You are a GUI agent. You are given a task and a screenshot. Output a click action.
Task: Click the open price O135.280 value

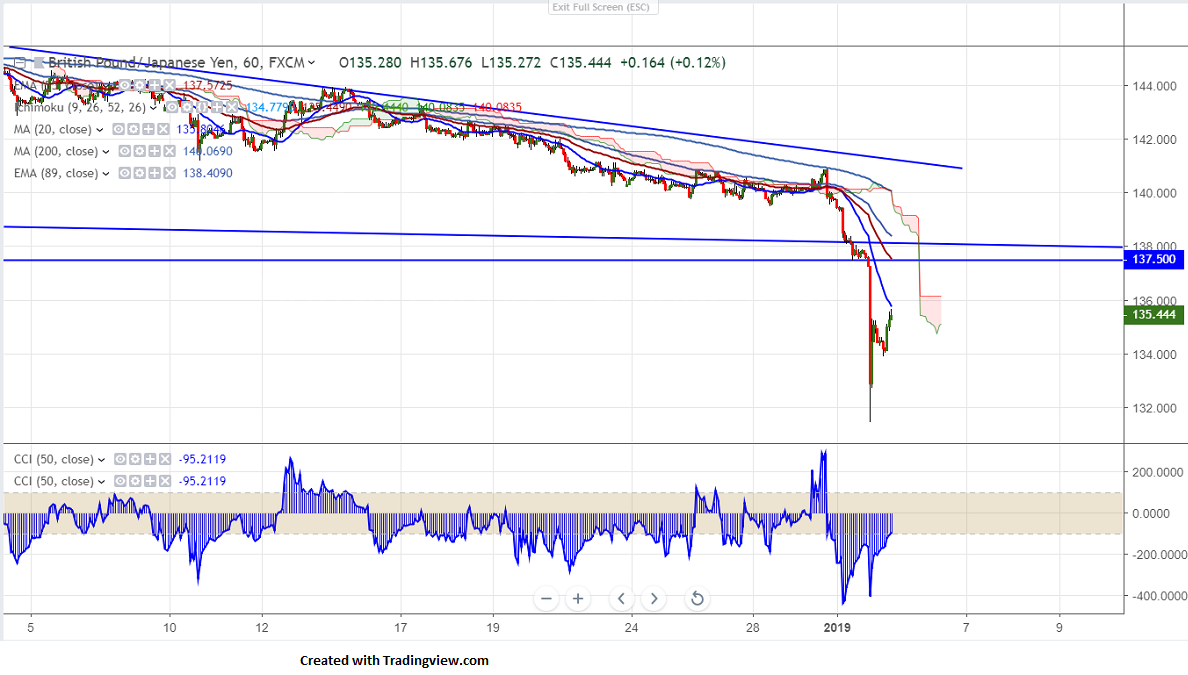(x=370, y=63)
